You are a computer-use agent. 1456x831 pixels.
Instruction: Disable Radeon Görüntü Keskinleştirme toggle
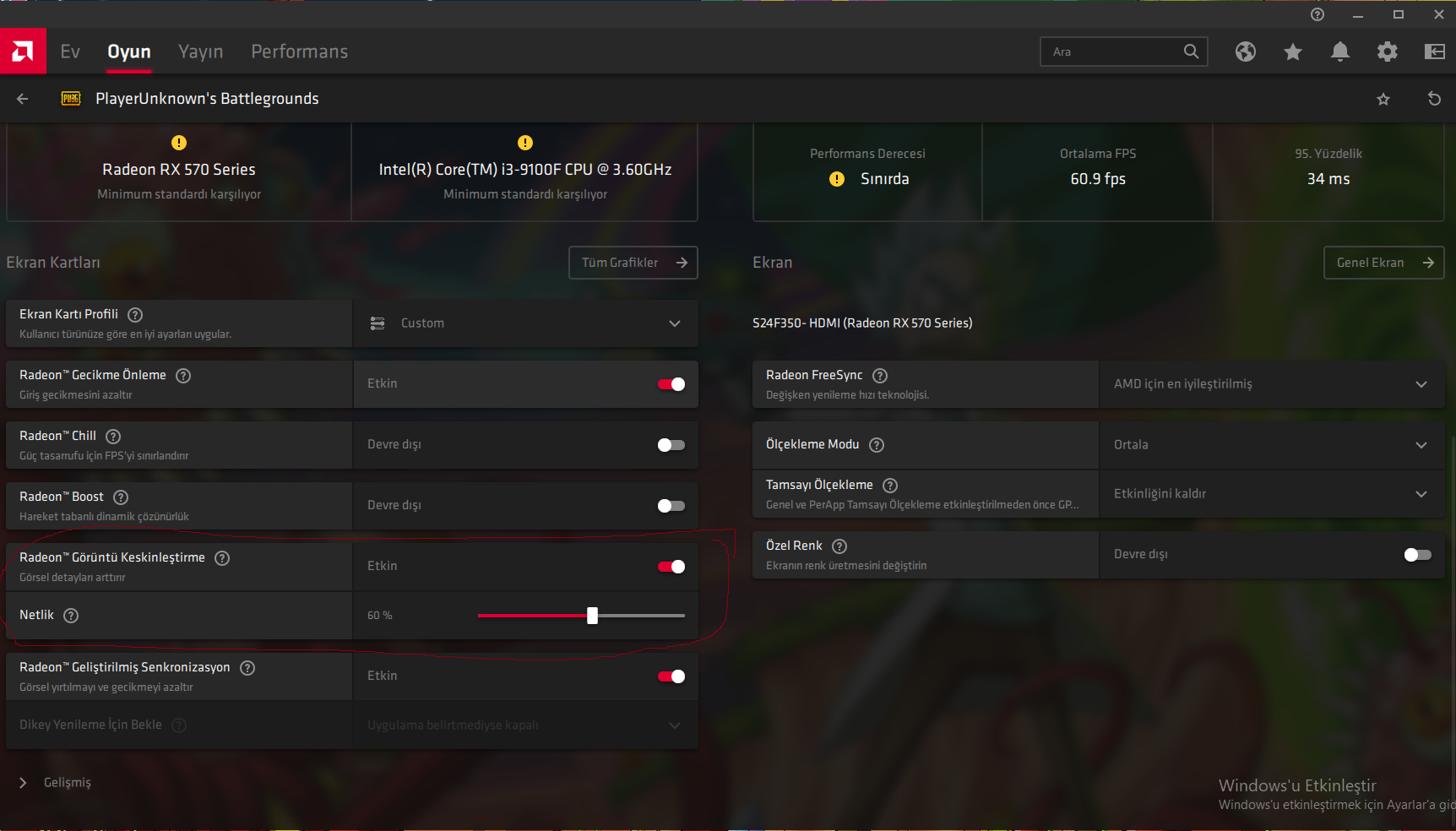tap(671, 567)
